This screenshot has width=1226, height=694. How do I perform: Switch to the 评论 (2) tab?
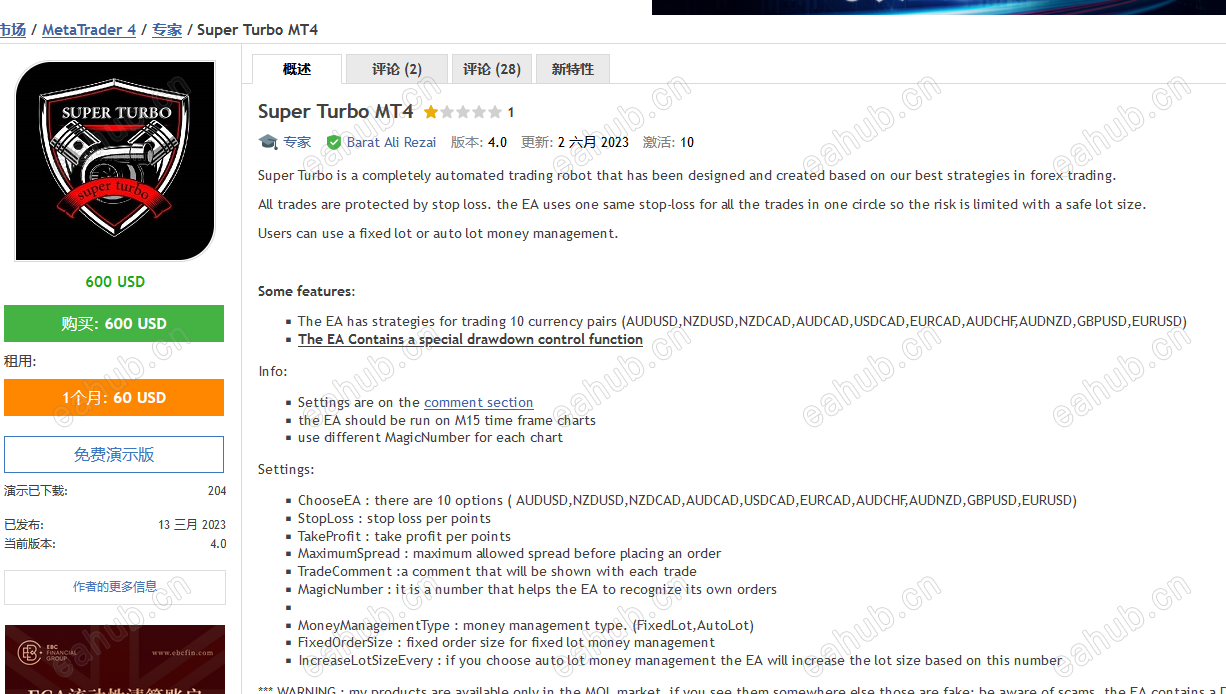[397, 69]
